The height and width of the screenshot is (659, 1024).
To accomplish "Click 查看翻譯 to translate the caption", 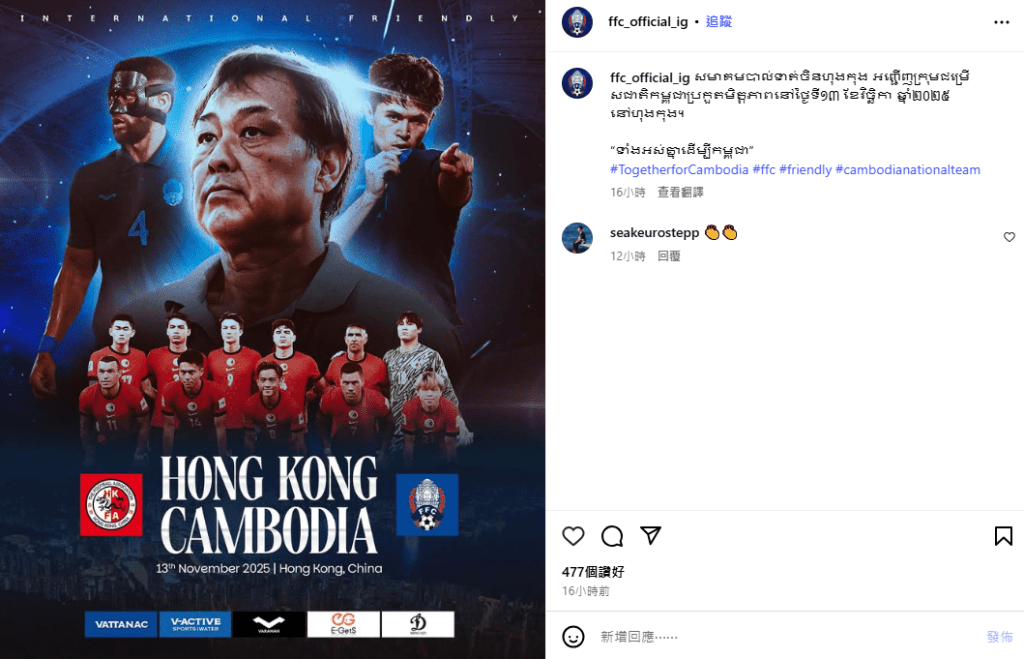I will [x=680, y=192].
